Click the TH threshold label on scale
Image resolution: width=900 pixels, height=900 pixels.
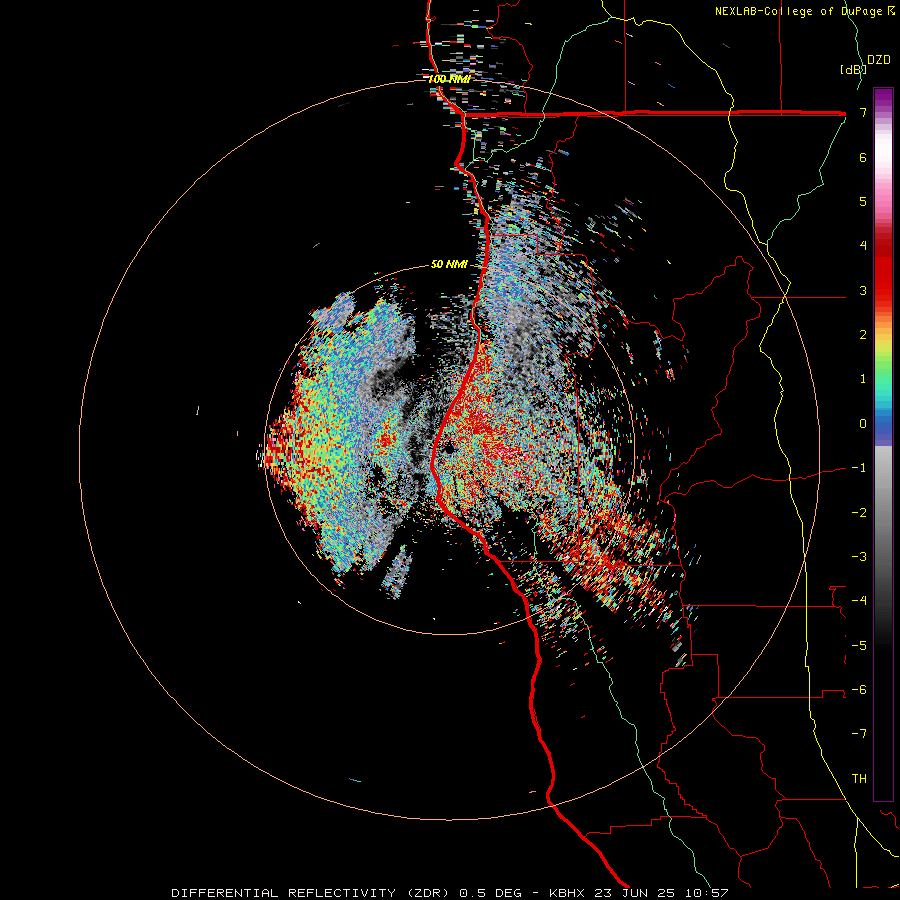[859, 779]
